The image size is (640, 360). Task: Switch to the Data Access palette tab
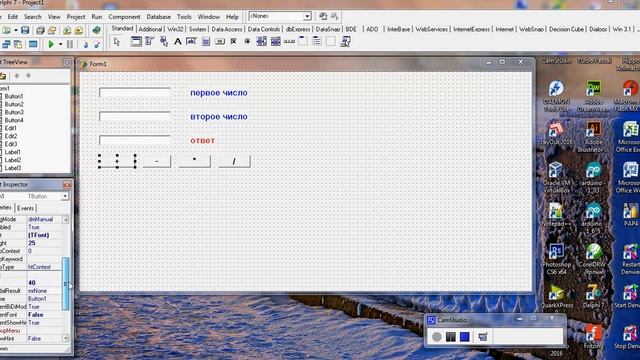point(227,29)
